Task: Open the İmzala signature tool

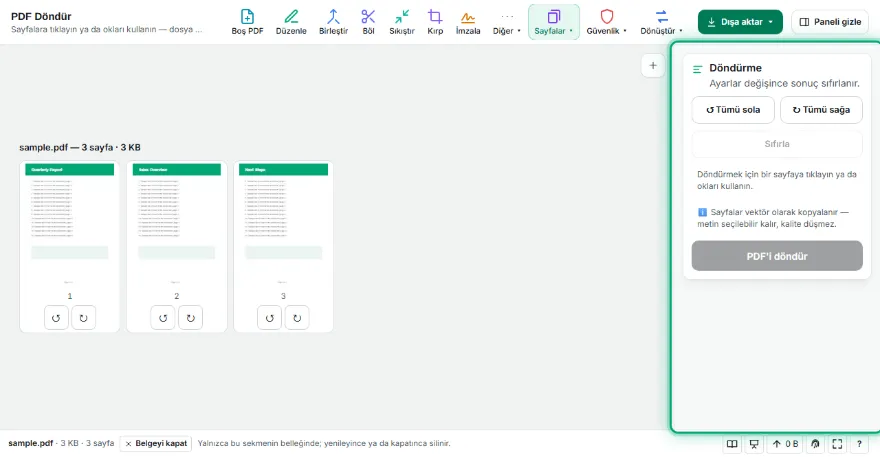Action: click(468, 22)
